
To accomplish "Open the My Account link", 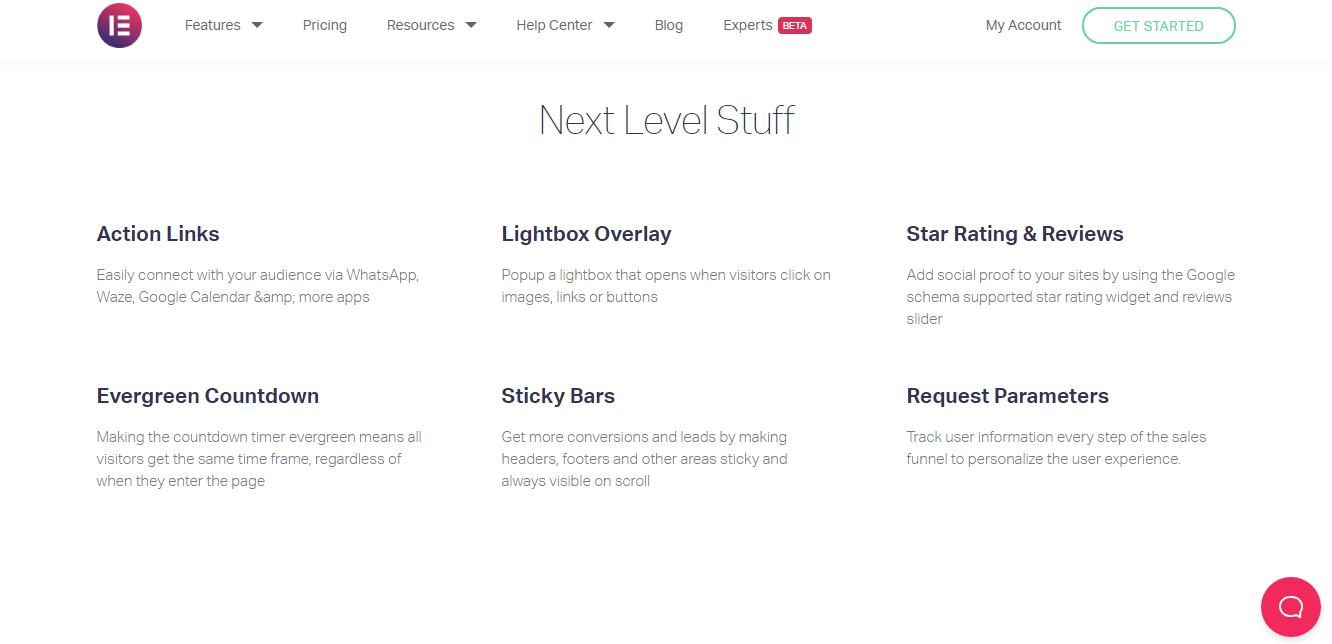I will (x=1023, y=25).
